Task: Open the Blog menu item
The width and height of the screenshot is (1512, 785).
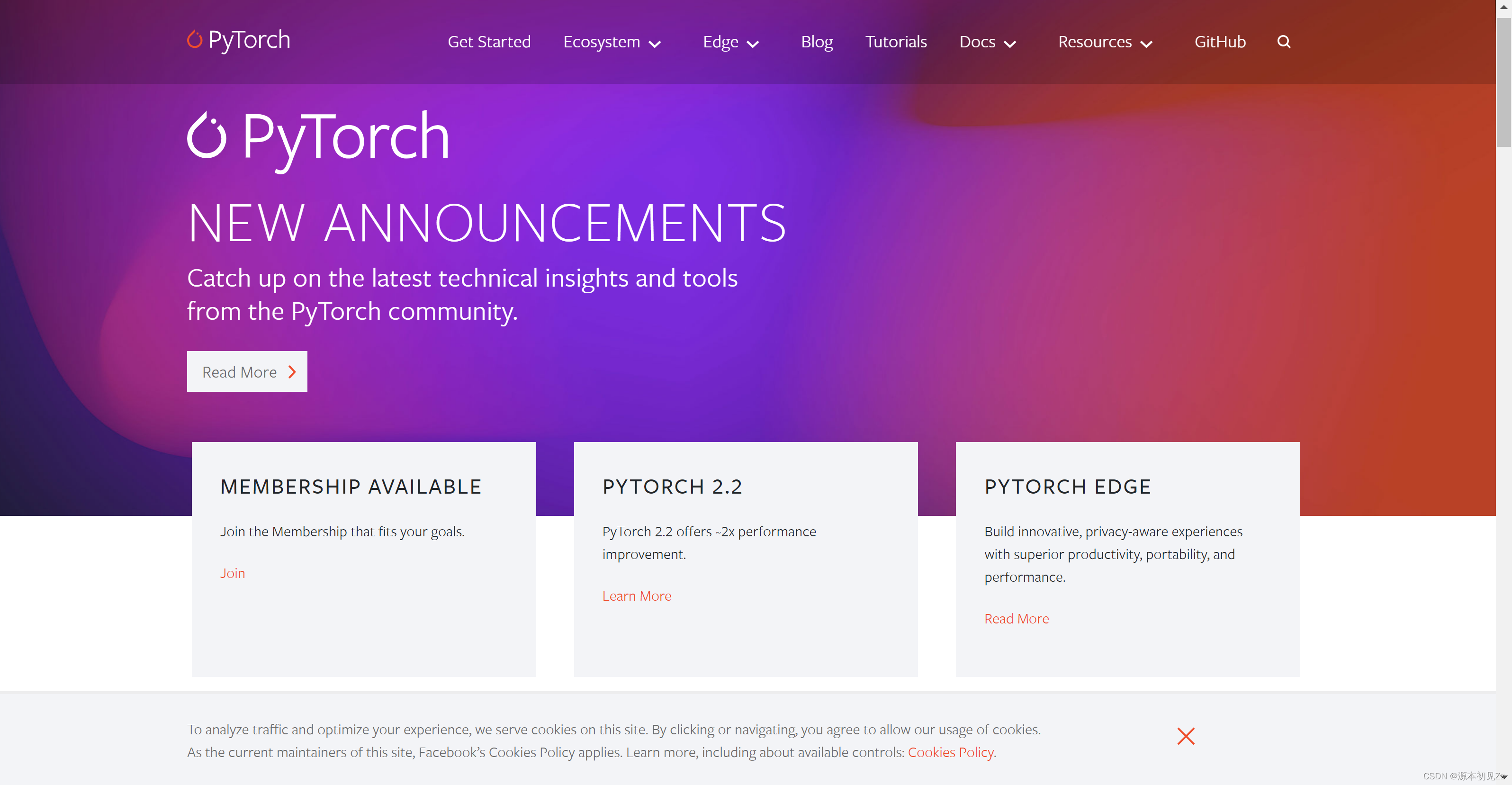Action: 817,42
